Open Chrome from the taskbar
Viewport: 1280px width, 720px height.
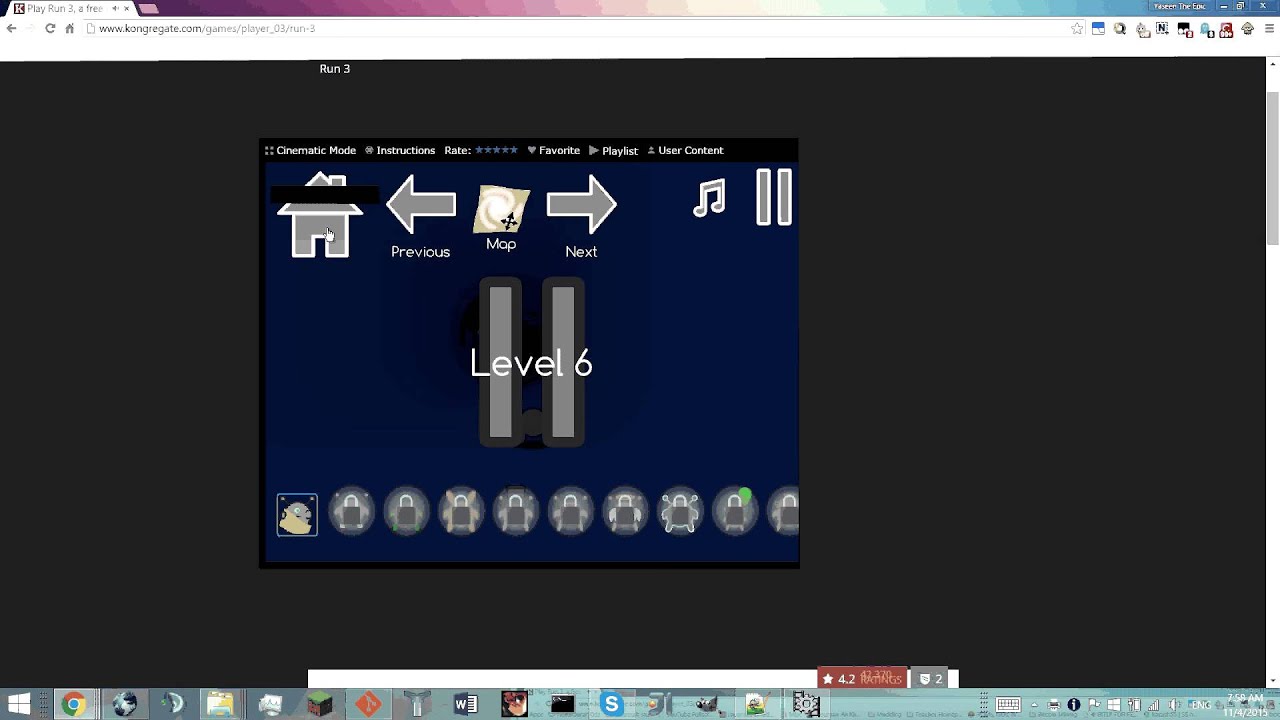tap(73, 705)
